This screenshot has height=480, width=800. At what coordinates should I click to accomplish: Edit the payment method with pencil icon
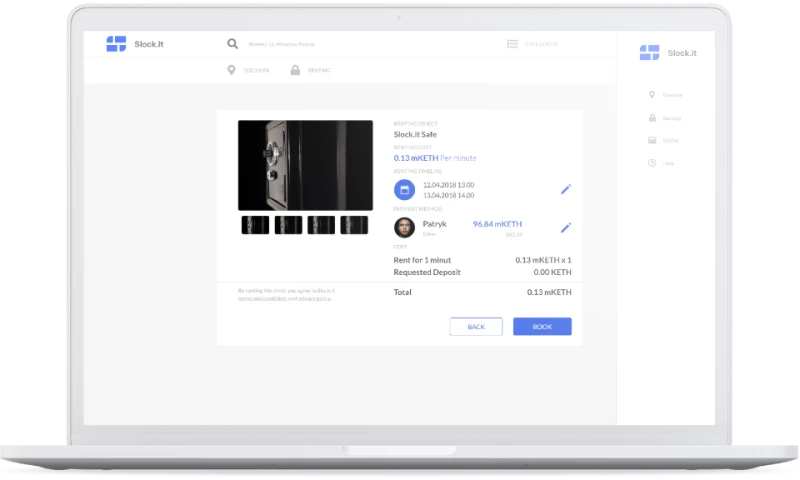(x=565, y=228)
